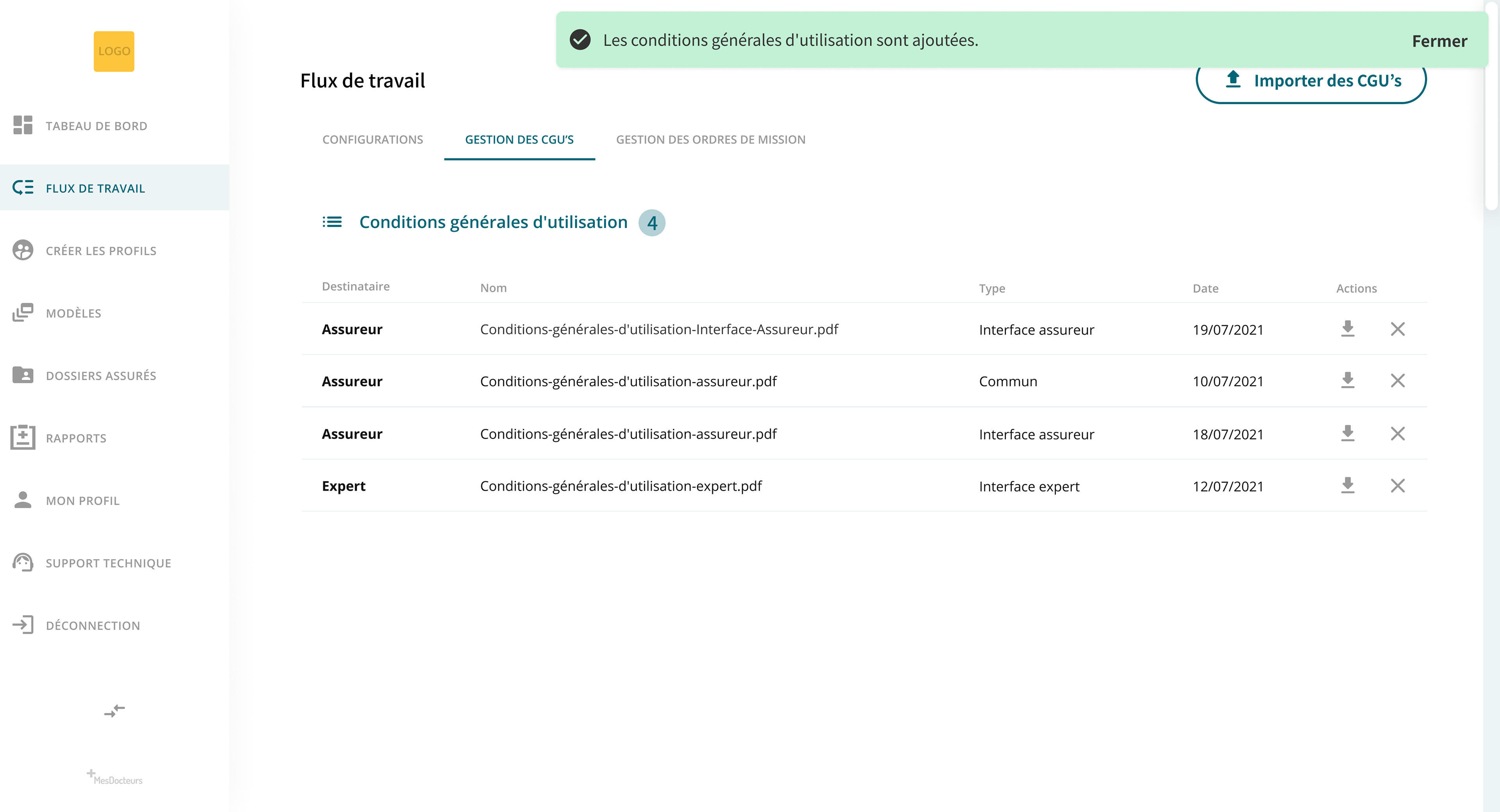The width and height of the screenshot is (1500, 812).
Task: Click the MesDocteurs footer logo
Action: [115, 777]
